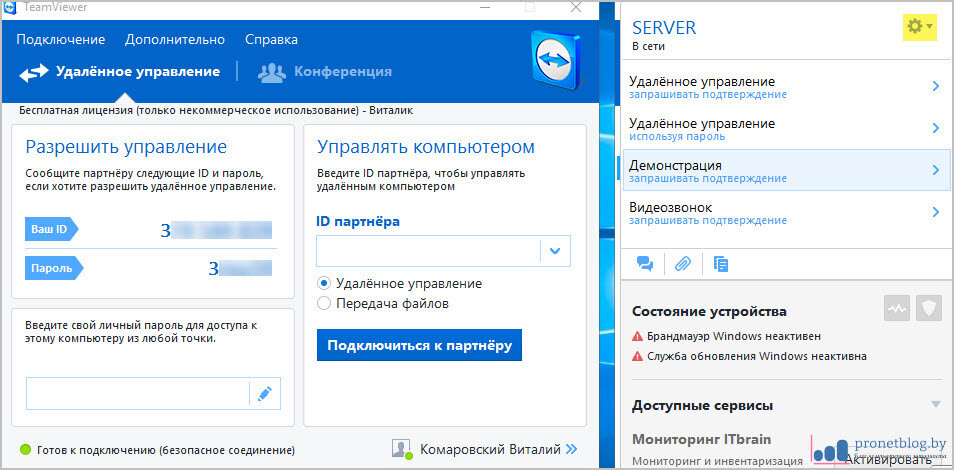Open the Справка menu
954x470 pixels.
tap(271, 40)
